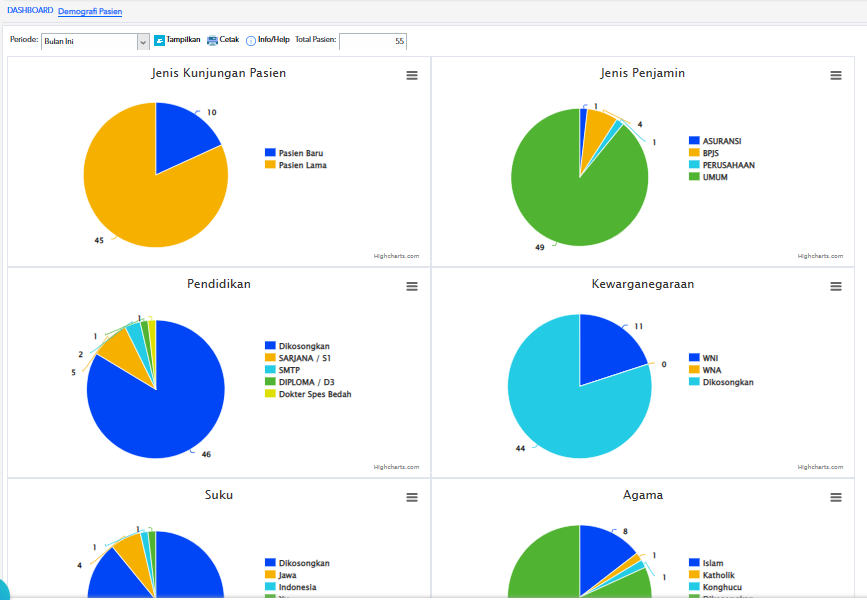
Task: Open the Agama chart hamburger menu
Action: [836, 498]
